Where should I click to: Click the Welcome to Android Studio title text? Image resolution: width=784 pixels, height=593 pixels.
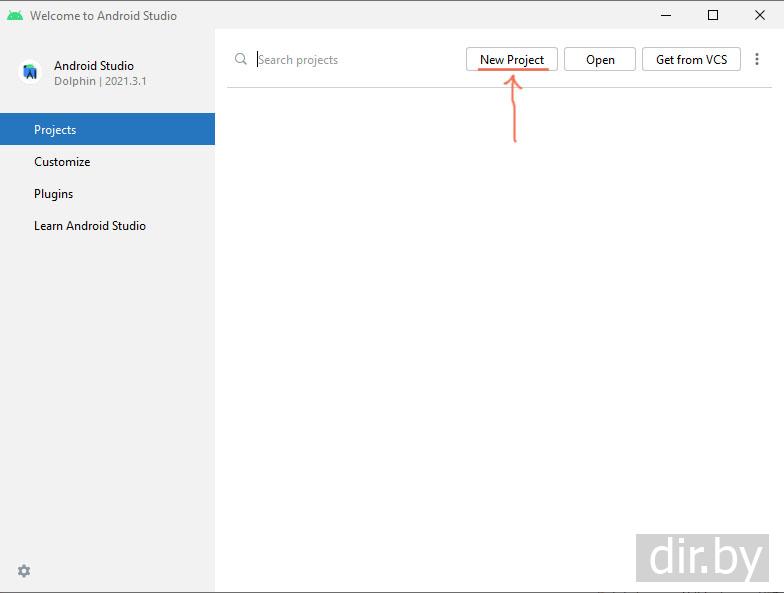[103, 16]
